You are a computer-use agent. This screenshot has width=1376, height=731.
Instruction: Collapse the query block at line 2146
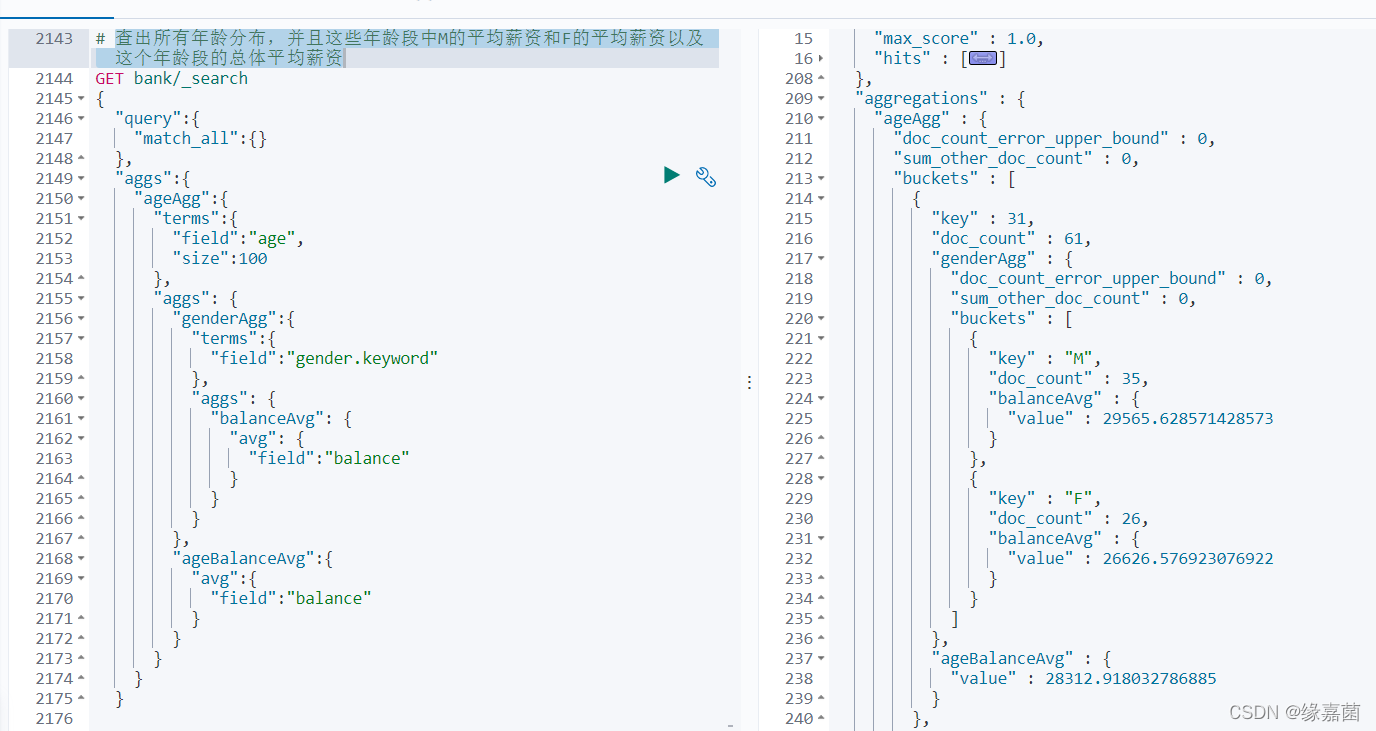click(x=81, y=119)
